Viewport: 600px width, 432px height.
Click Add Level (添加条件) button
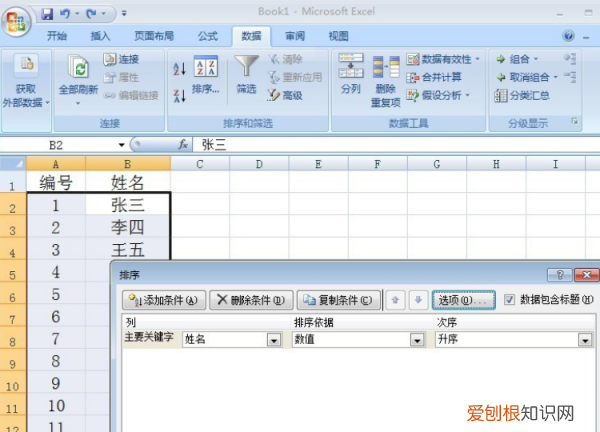(x=164, y=300)
